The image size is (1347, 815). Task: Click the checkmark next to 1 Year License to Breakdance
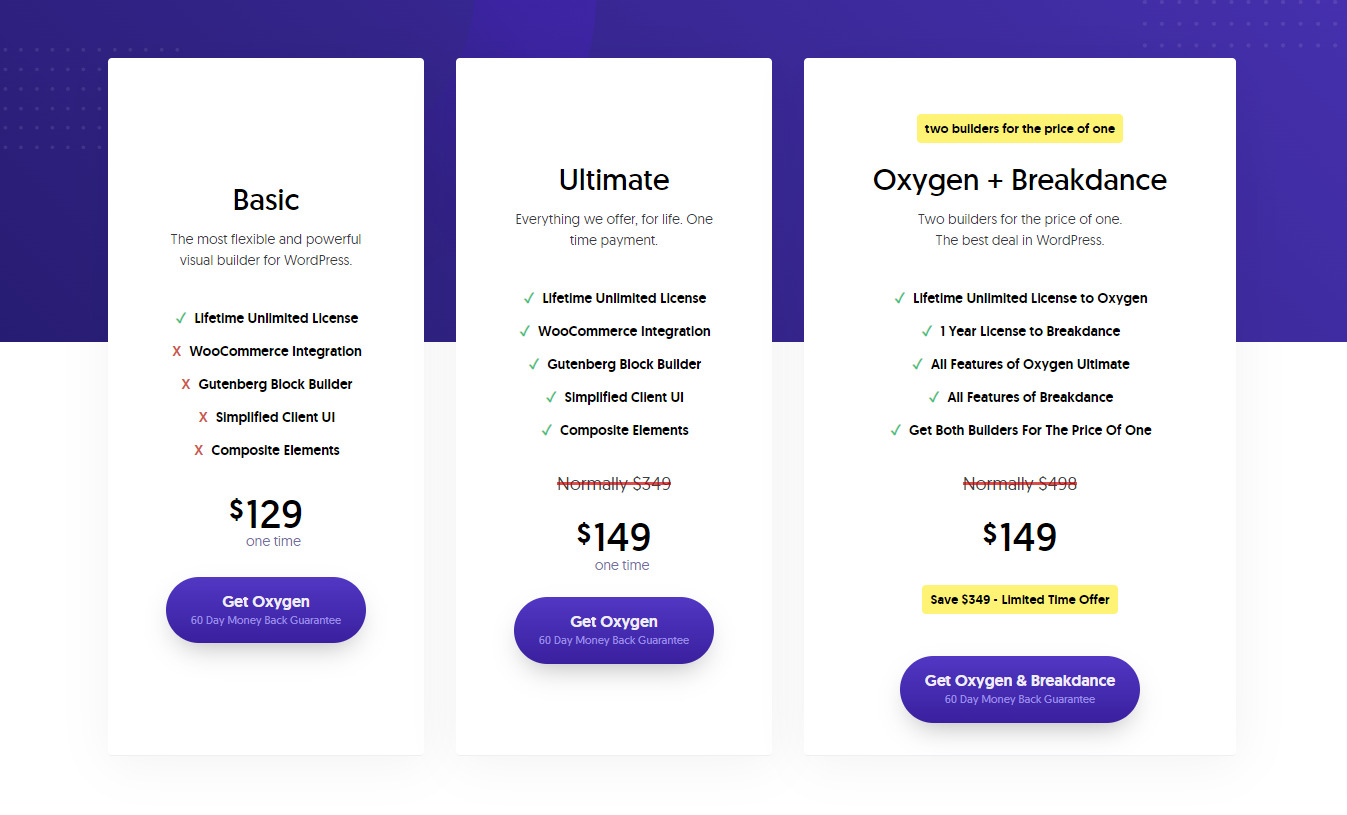(x=926, y=331)
